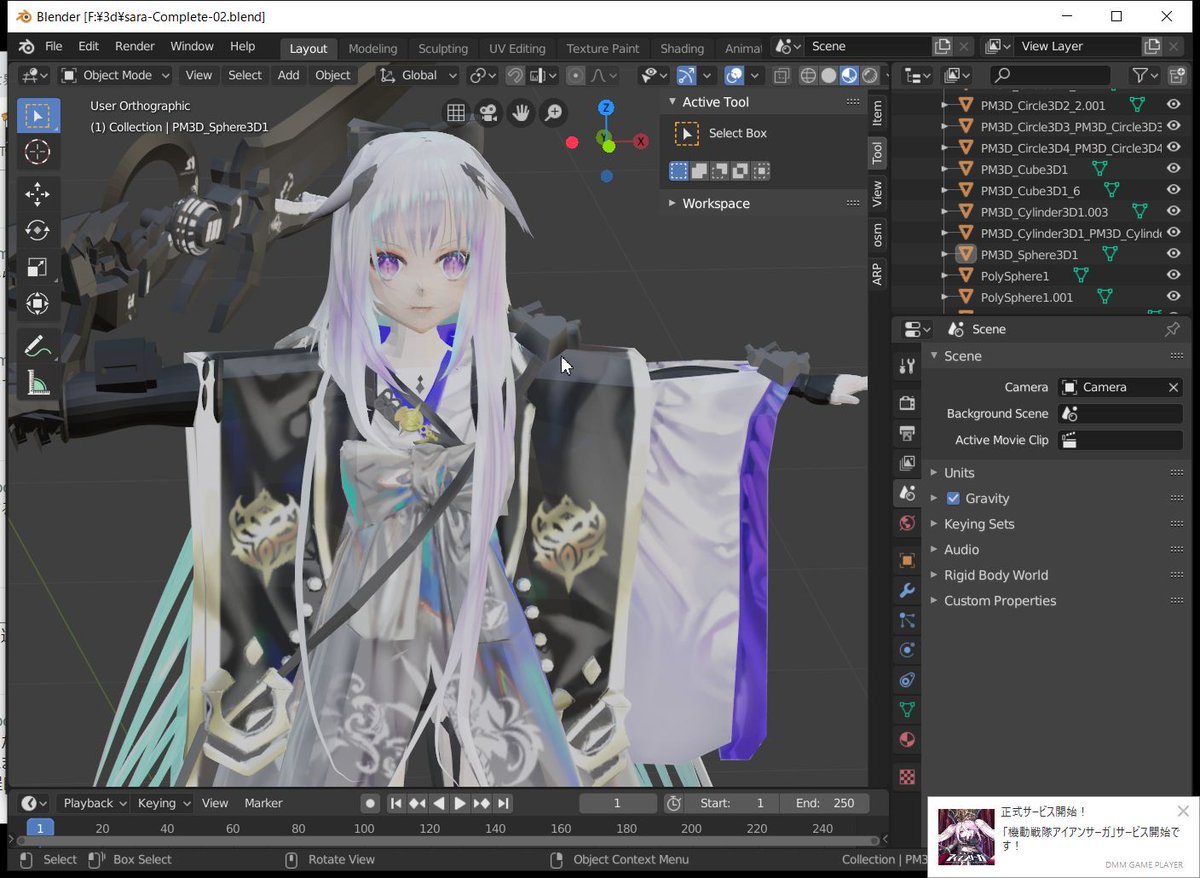This screenshot has width=1200, height=878.
Task: Activate the Scale tool
Action: coord(38,266)
